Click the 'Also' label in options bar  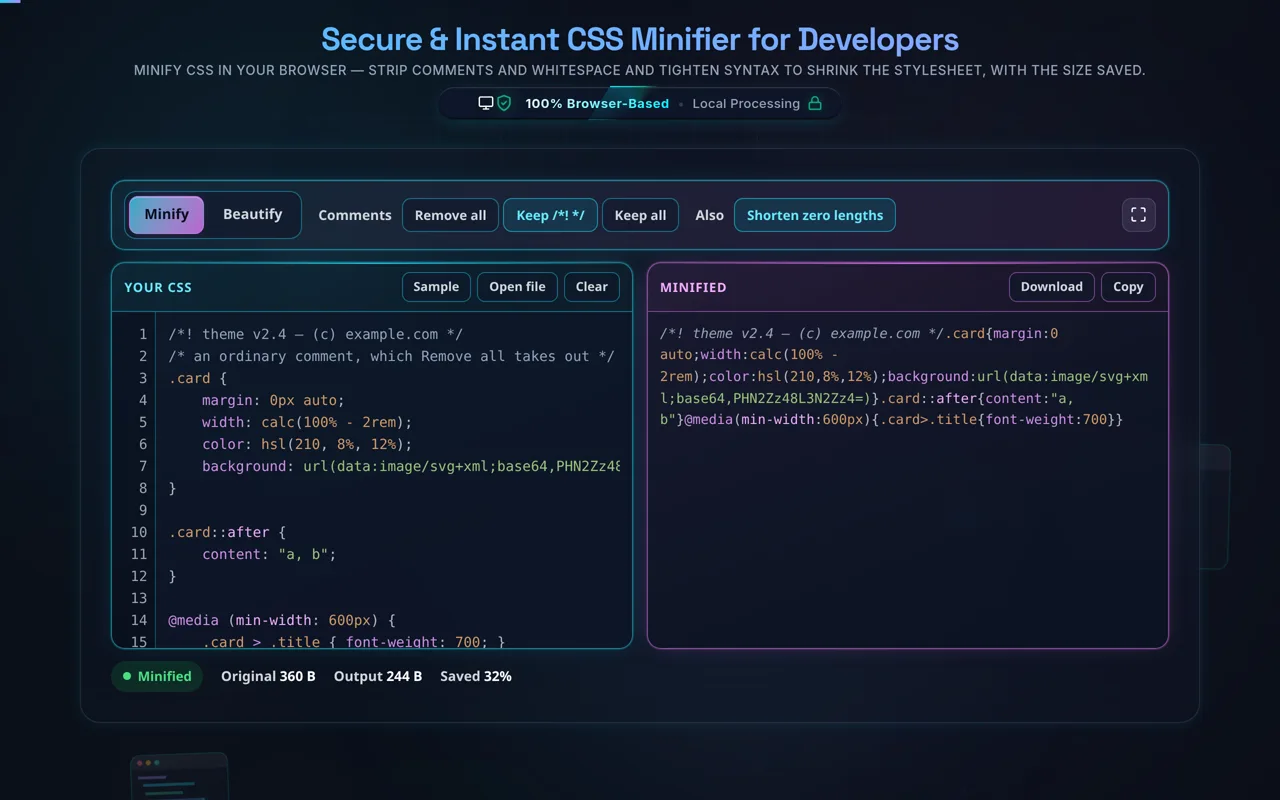tap(709, 215)
